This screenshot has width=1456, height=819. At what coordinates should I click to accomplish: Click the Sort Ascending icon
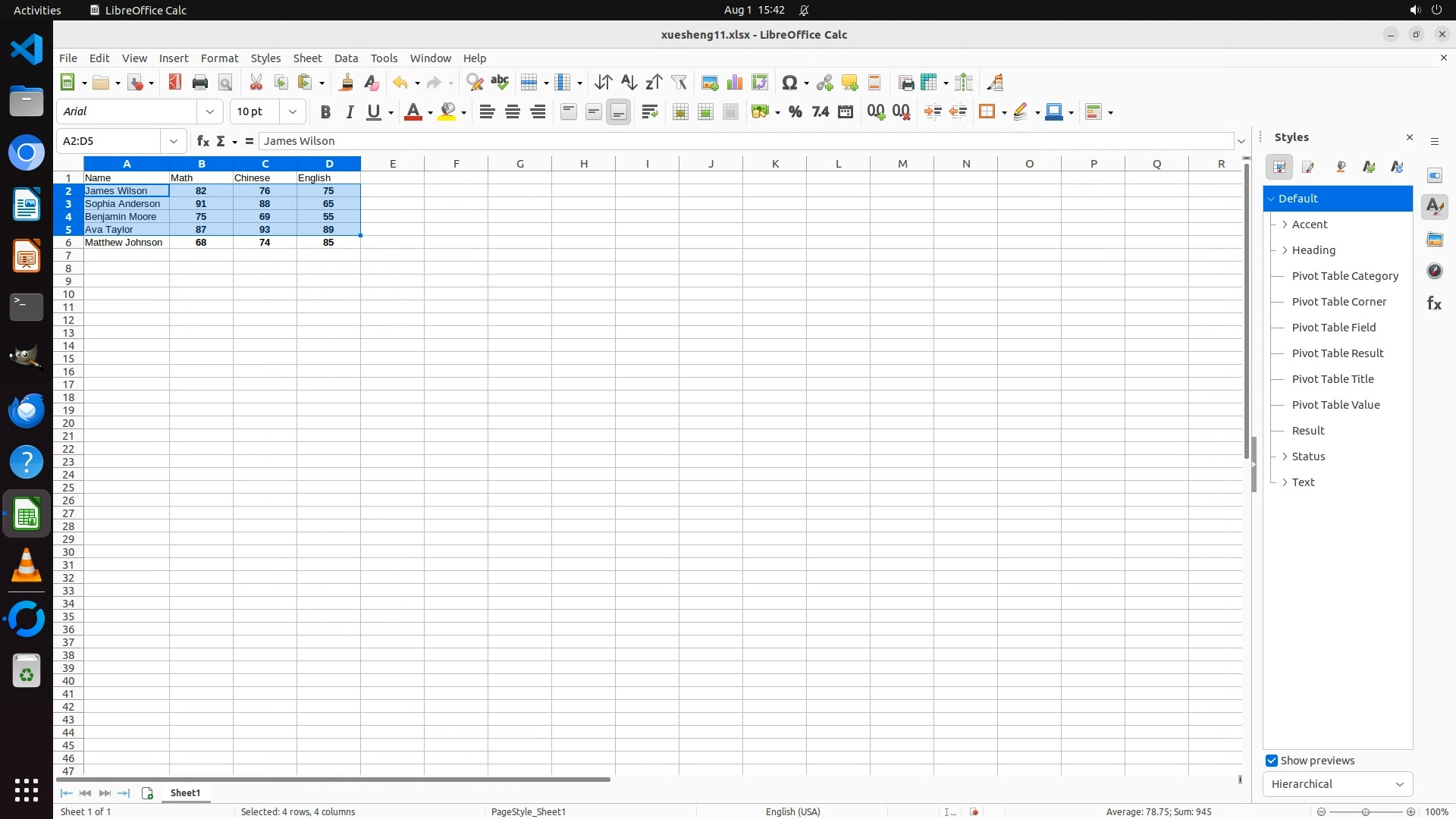click(x=629, y=83)
